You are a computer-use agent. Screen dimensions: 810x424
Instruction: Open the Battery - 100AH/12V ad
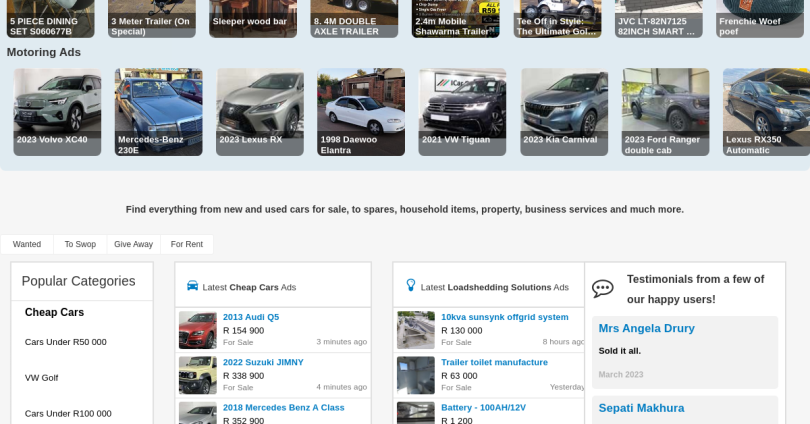point(484,407)
